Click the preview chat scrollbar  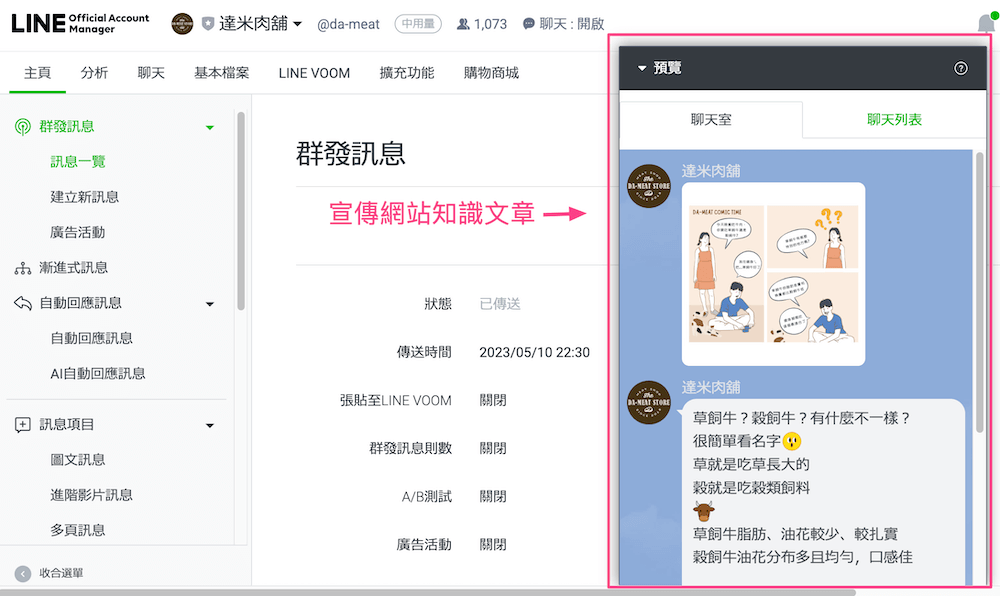tap(979, 293)
